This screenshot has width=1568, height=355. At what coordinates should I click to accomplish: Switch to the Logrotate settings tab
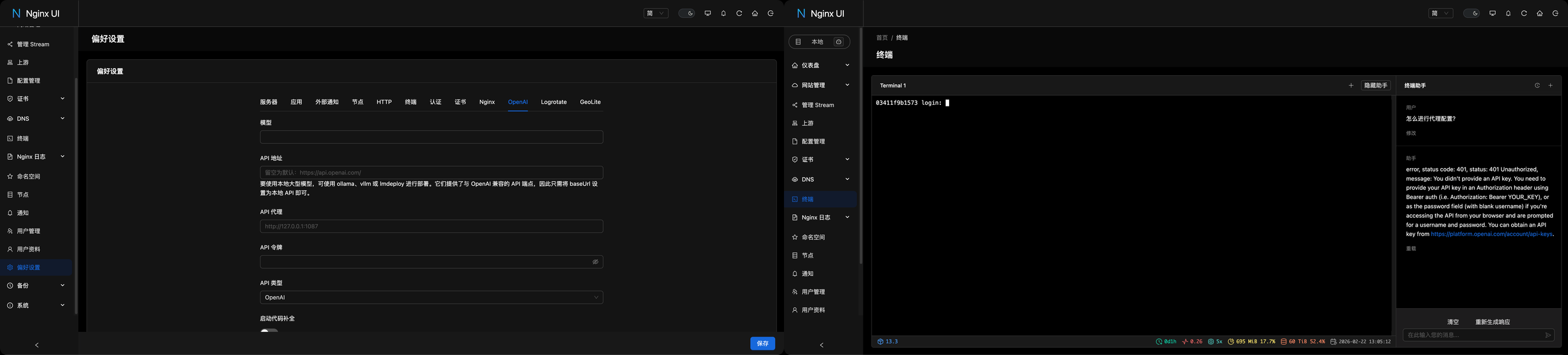coord(554,102)
